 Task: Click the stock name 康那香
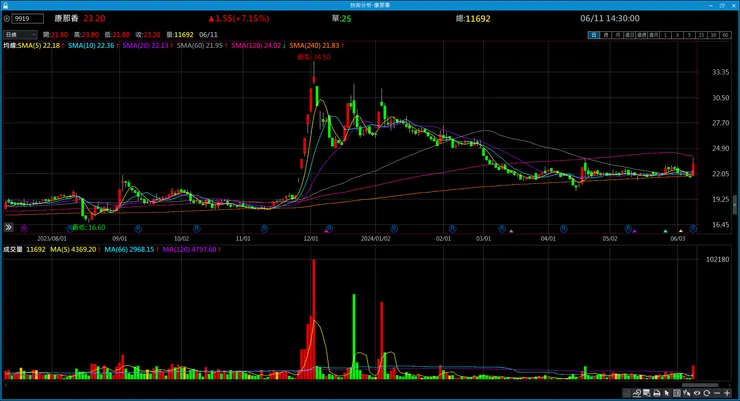67,18
